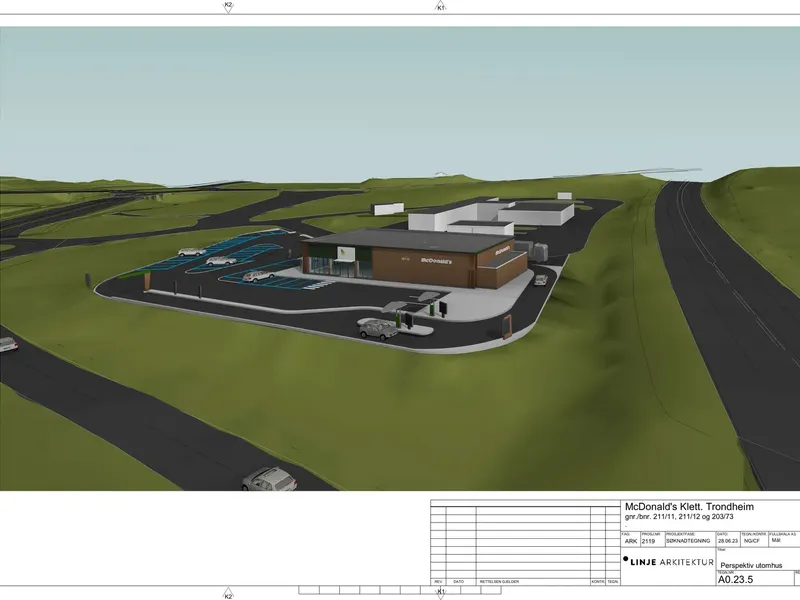Click the K1 grid marker at top
Screen dimensions: 800x600
coord(441,7)
